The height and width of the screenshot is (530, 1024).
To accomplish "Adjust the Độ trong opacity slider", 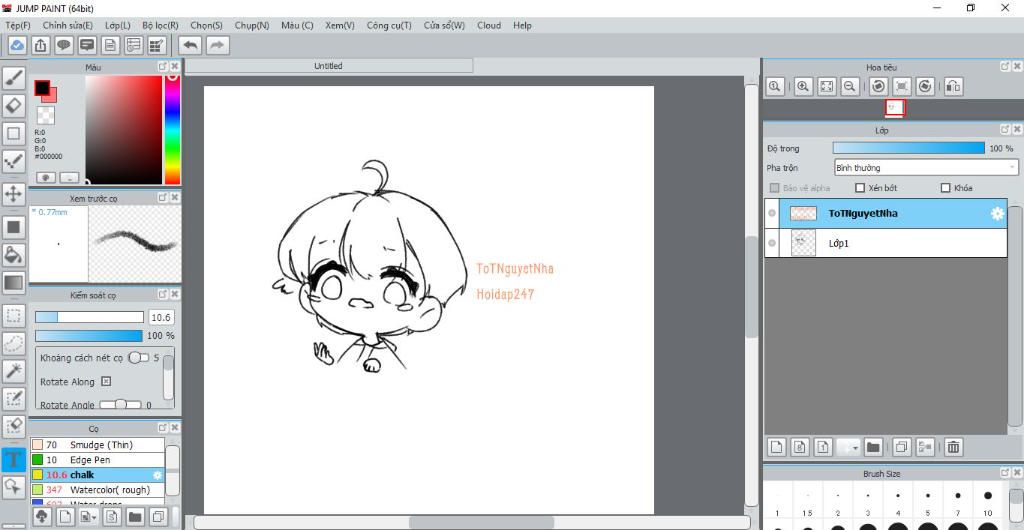I will (x=908, y=148).
